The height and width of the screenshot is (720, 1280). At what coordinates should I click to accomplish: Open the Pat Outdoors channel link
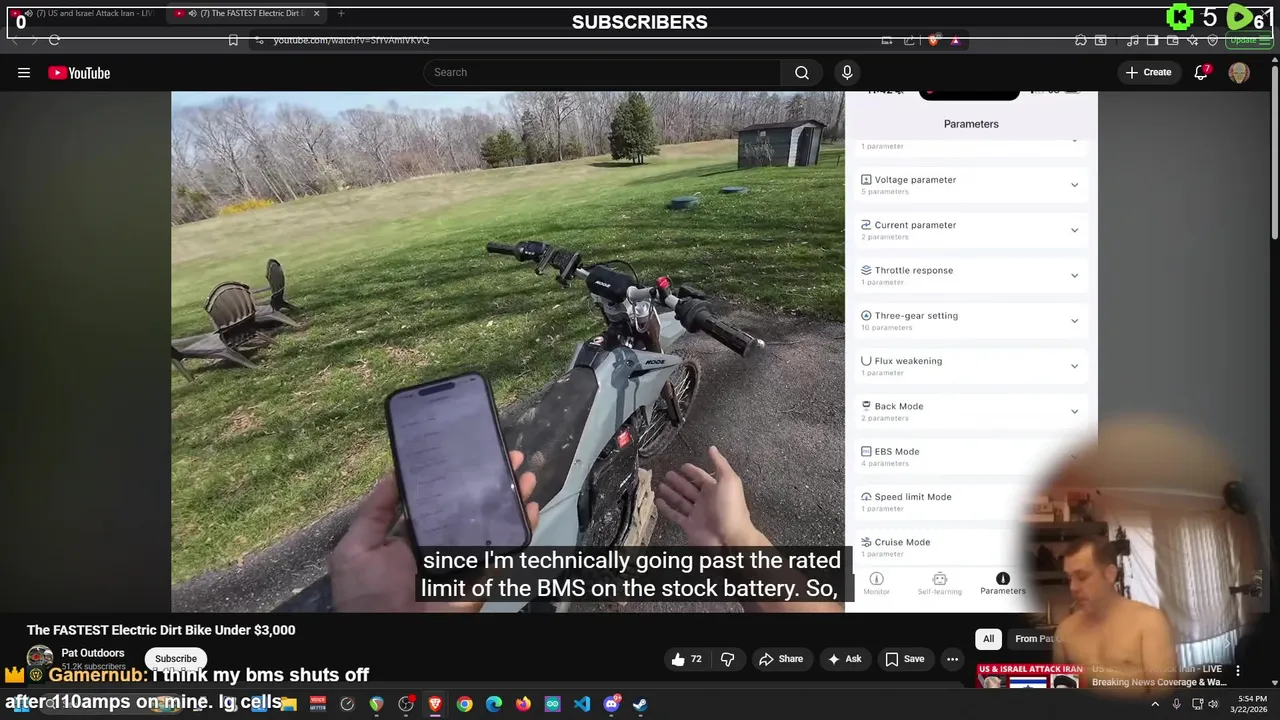[x=93, y=653]
